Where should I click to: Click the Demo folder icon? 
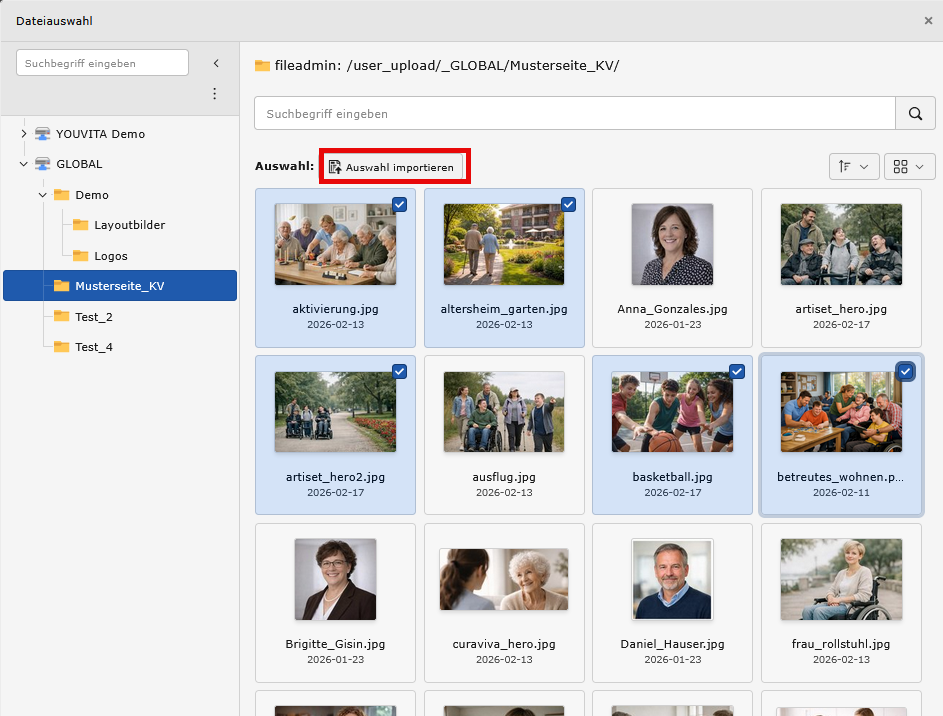coord(61,194)
